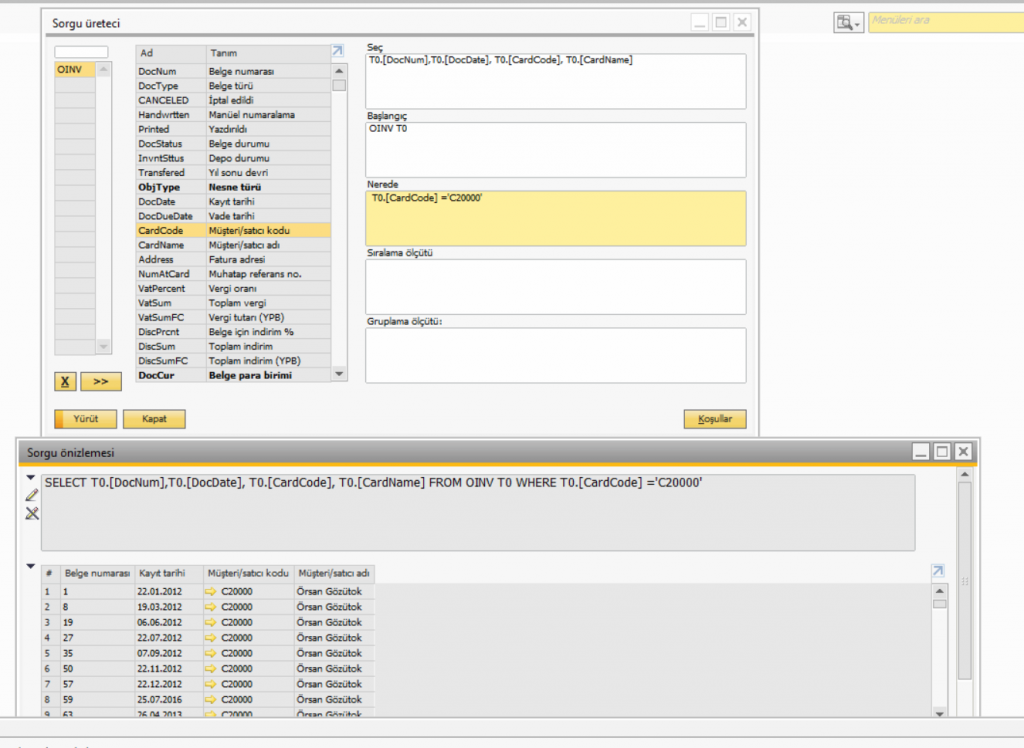Click the expand icon above the field list
1024x748 pixels.
click(337, 50)
